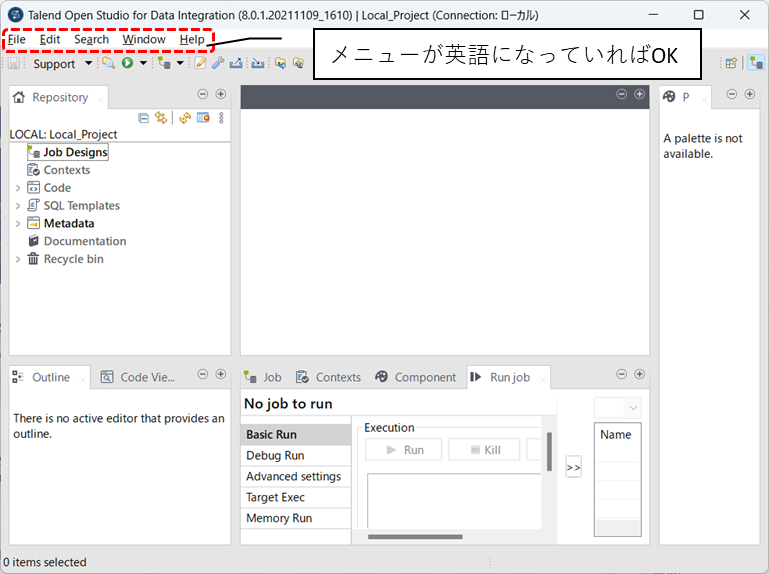Image resolution: width=769 pixels, height=574 pixels.
Task: Click horizontal scrollbar in Execution area
Action: (415, 537)
